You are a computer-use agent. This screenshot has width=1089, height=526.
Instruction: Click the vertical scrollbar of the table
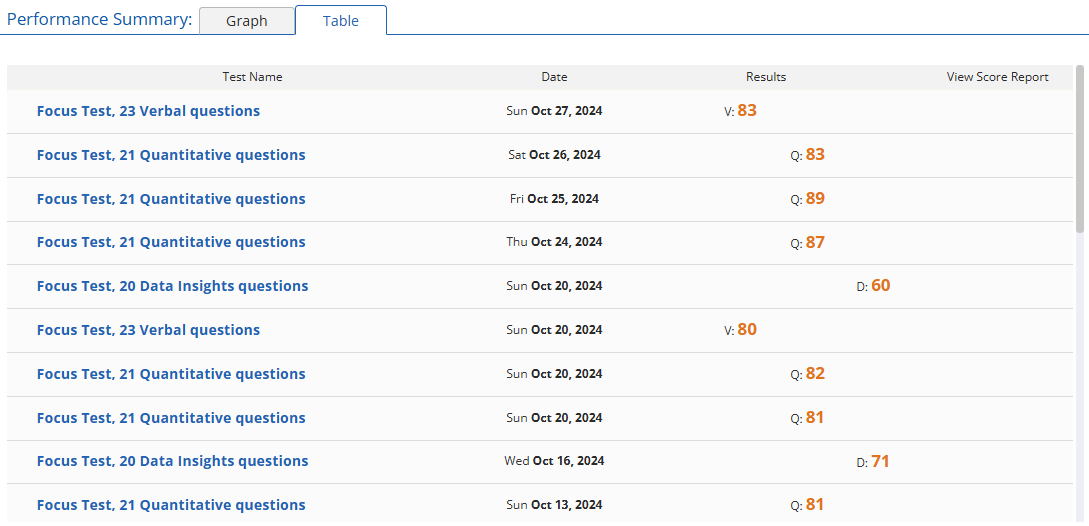point(1080,150)
